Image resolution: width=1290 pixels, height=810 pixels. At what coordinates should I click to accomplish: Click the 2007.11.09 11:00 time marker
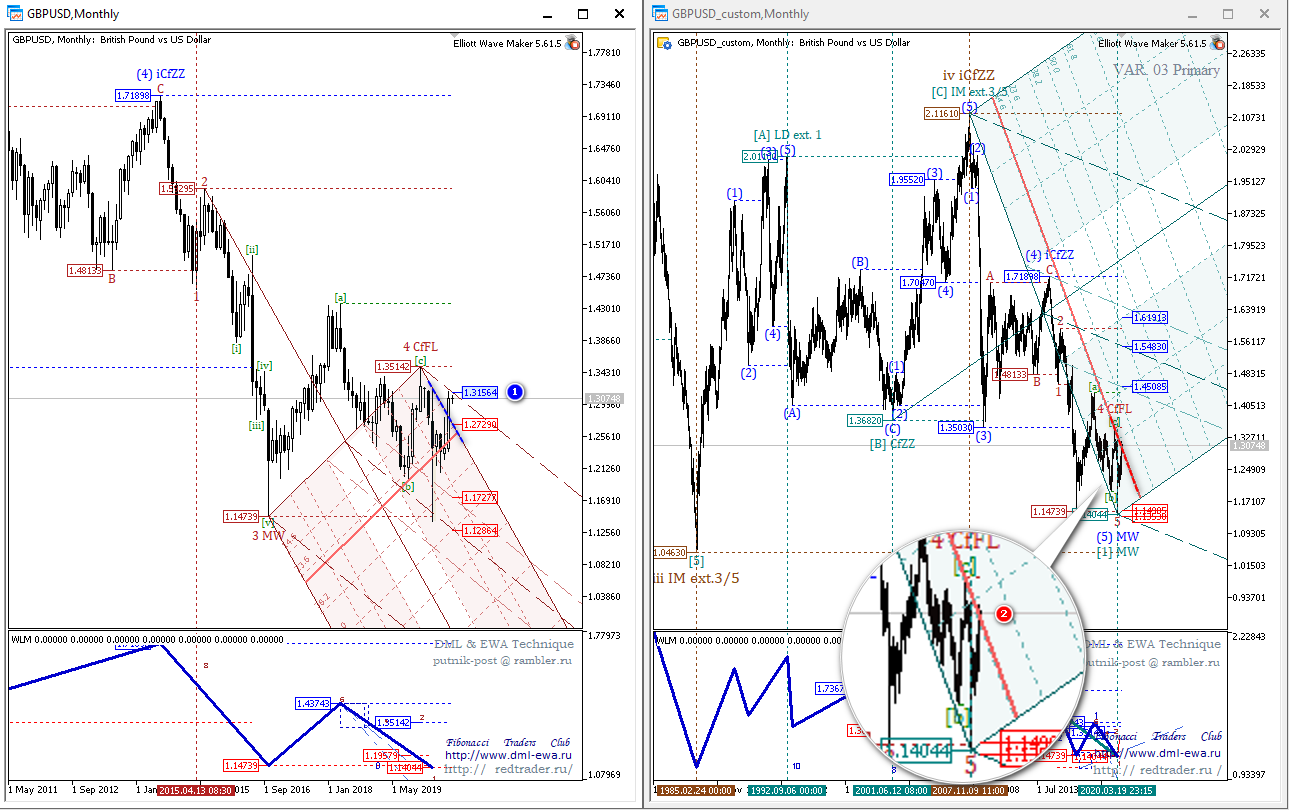pos(970,790)
